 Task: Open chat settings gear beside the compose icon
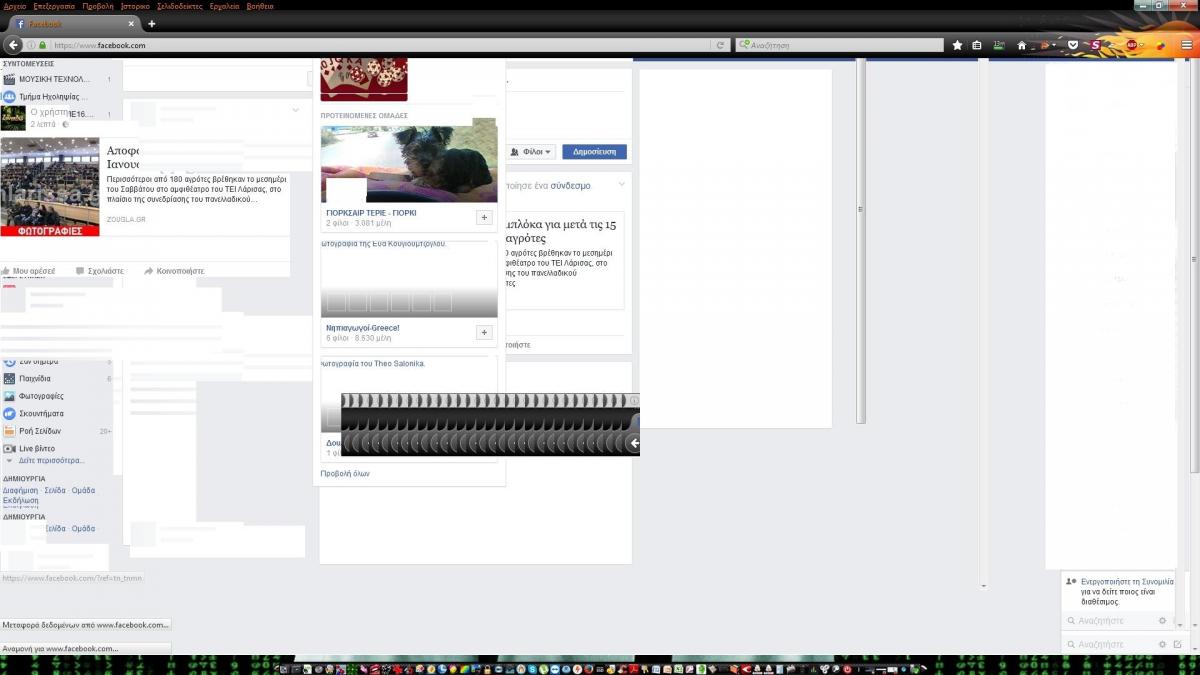pyautogui.click(x=1162, y=645)
